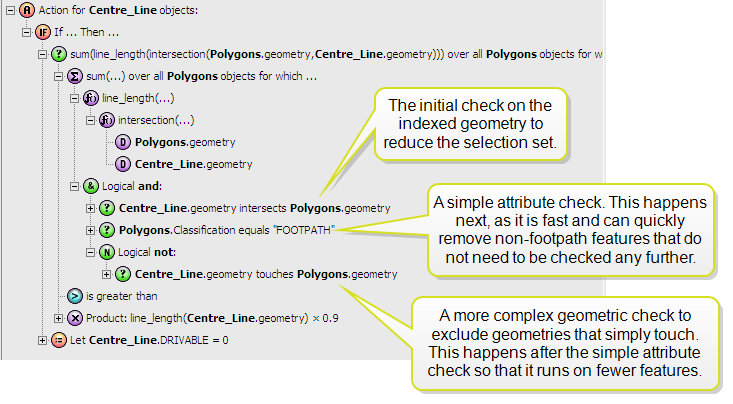
Task: Click the blue greater-than comparison icon
Action: pos(74,296)
